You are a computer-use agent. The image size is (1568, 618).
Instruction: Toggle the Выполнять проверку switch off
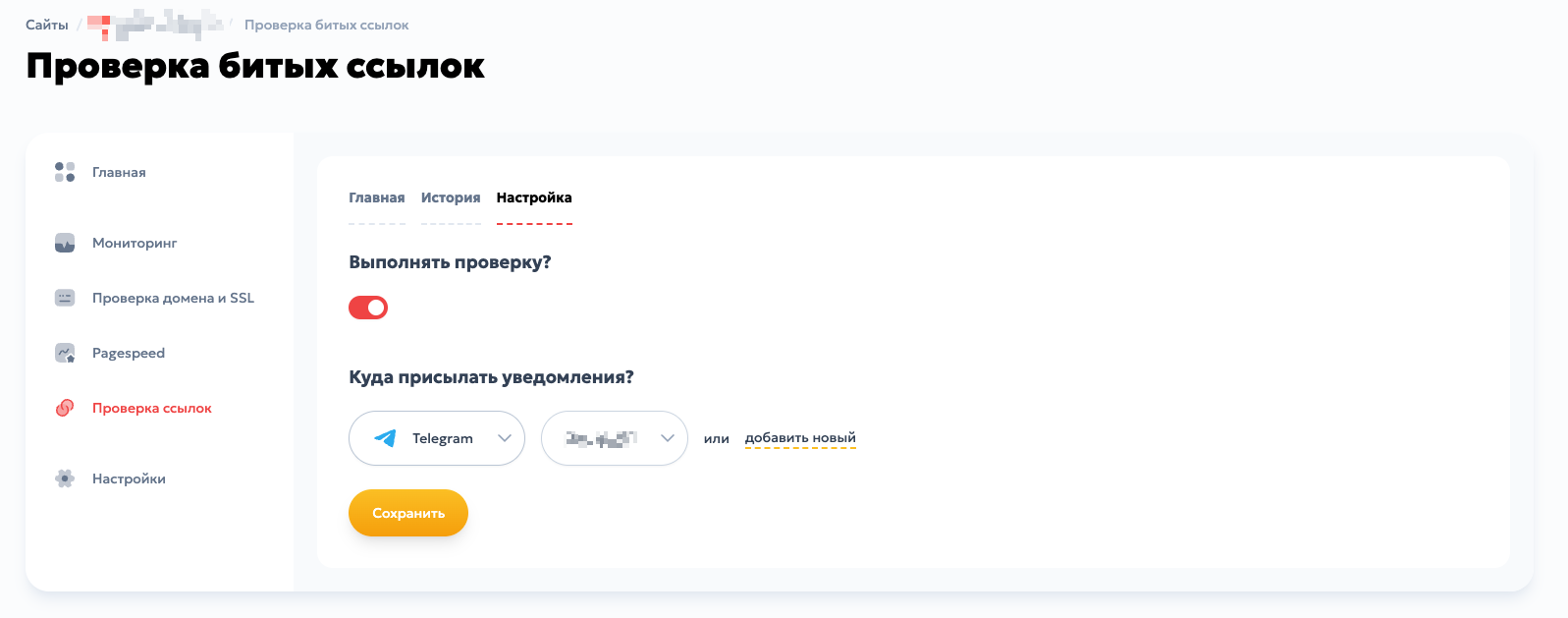pos(368,308)
